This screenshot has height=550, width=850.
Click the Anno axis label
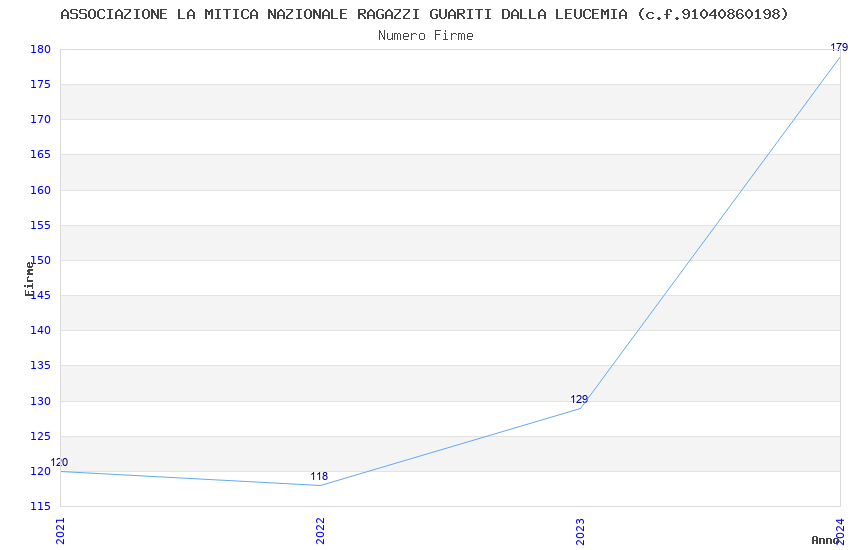click(825, 540)
